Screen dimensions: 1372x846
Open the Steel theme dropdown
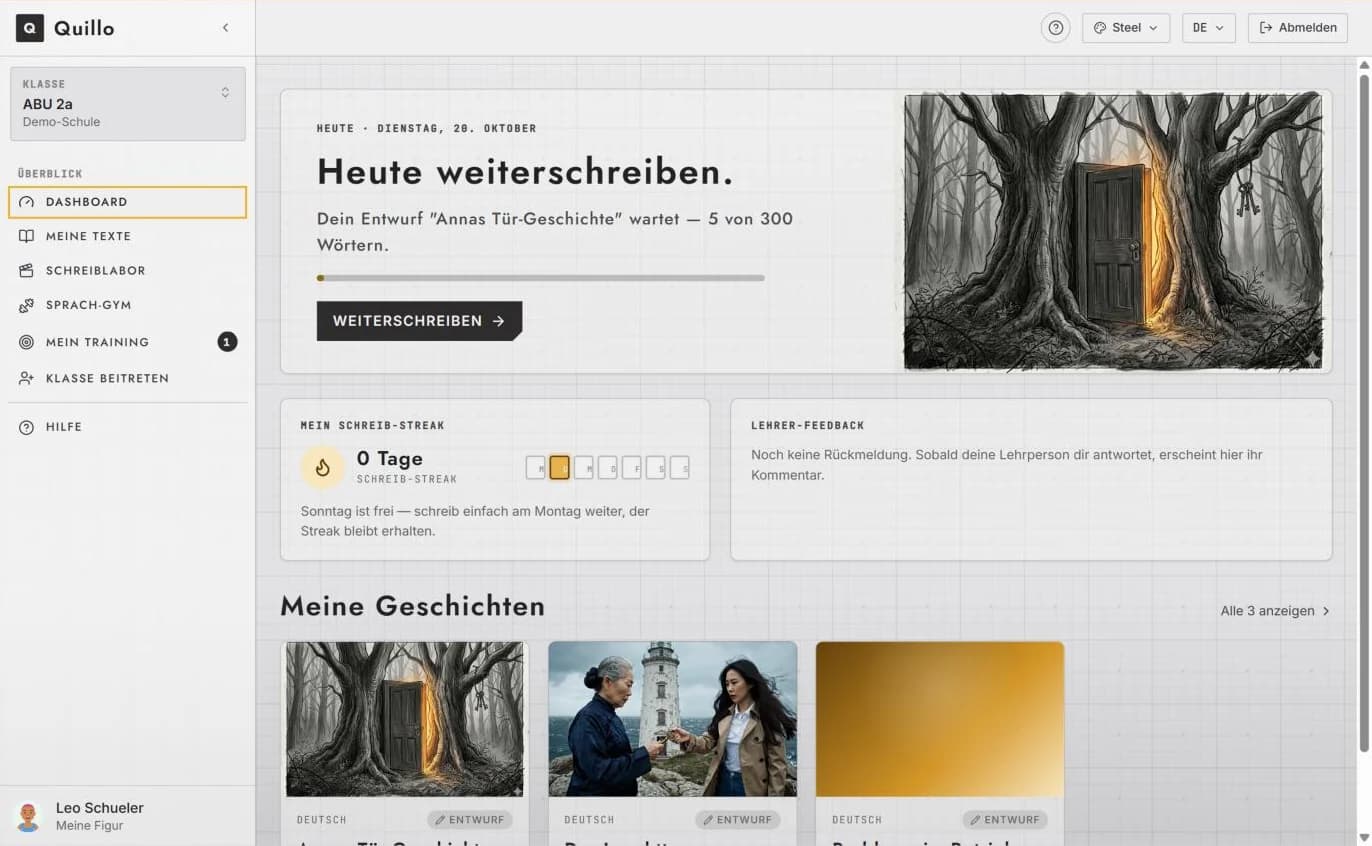pyautogui.click(x=1126, y=28)
